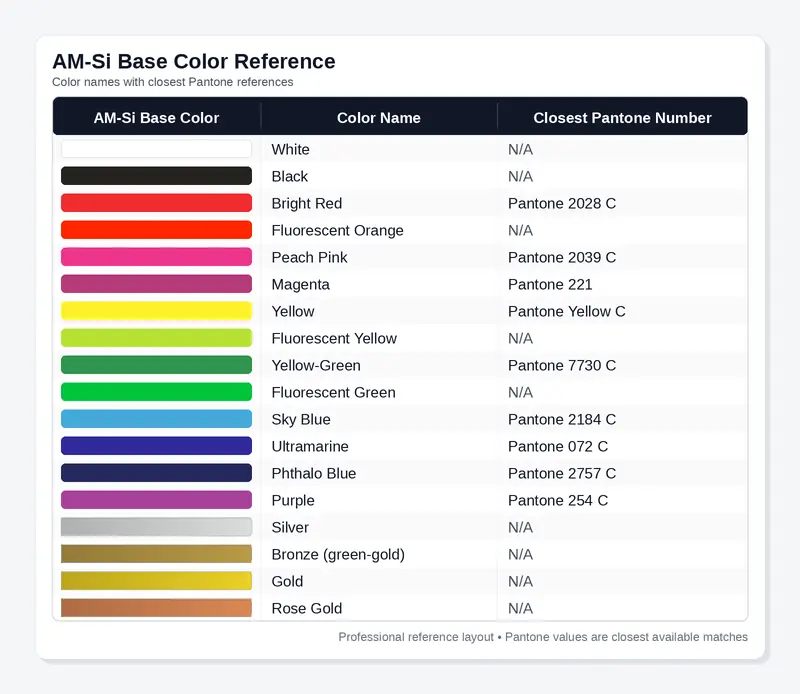Click the Yellow-Green swatch bar

(x=156, y=365)
